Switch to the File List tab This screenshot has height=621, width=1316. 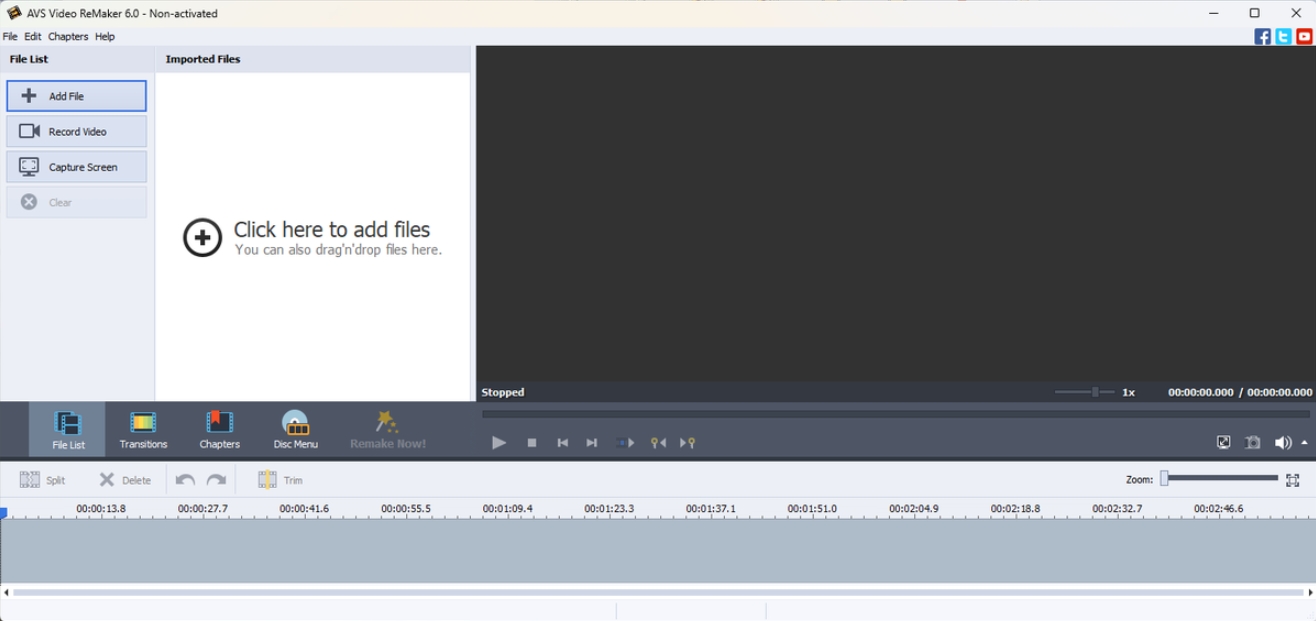click(x=68, y=430)
